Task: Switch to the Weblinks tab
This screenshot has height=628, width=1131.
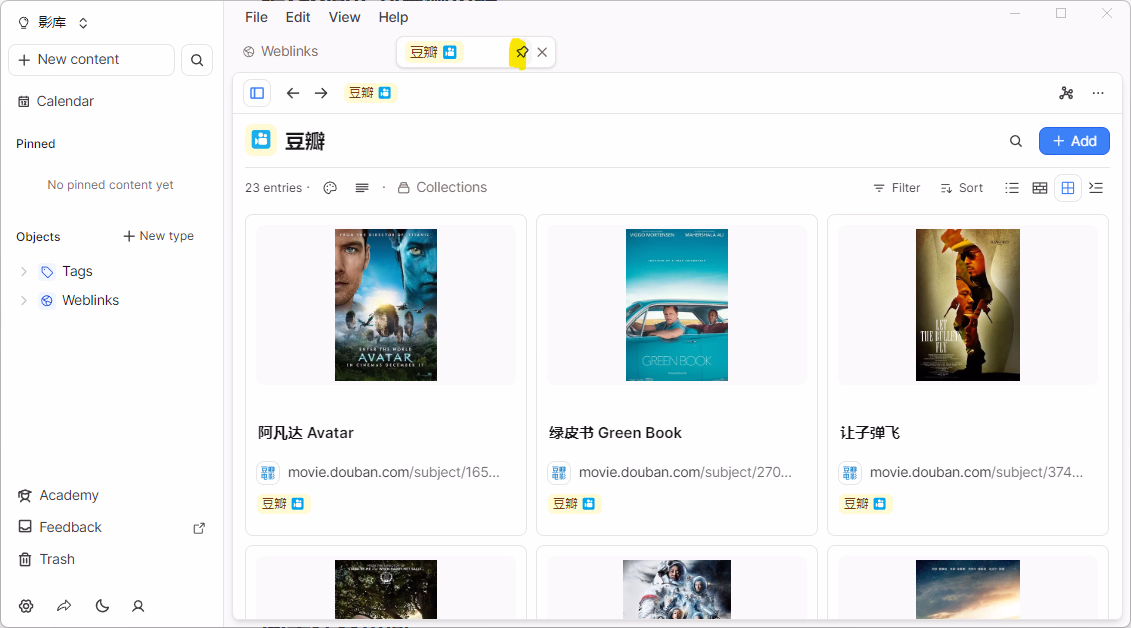Action: (x=281, y=52)
